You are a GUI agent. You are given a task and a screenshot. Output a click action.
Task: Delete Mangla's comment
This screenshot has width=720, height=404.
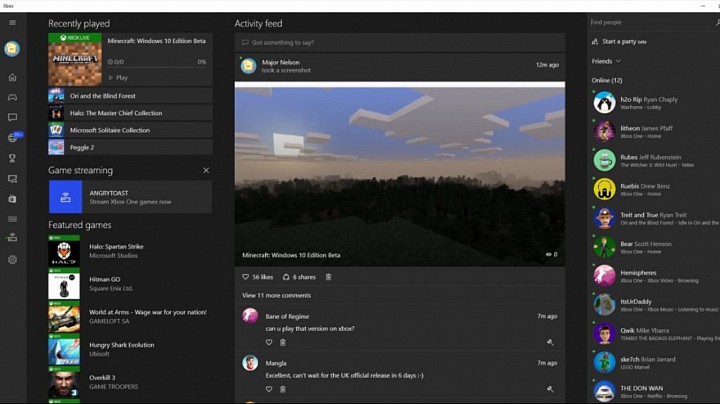[283, 389]
